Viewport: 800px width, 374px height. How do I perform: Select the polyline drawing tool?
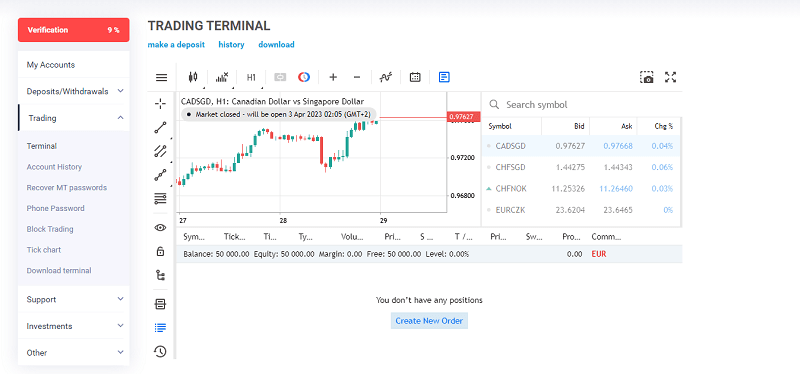tap(160, 175)
